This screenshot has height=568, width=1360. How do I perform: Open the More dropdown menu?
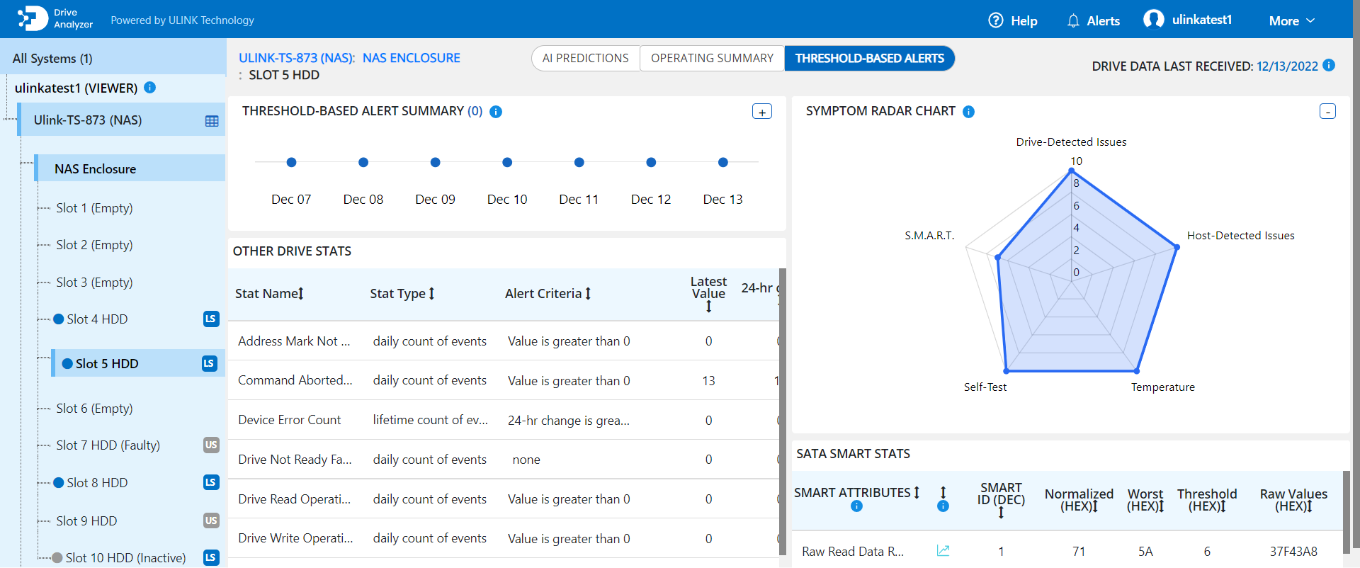[x=1292, y=20]
